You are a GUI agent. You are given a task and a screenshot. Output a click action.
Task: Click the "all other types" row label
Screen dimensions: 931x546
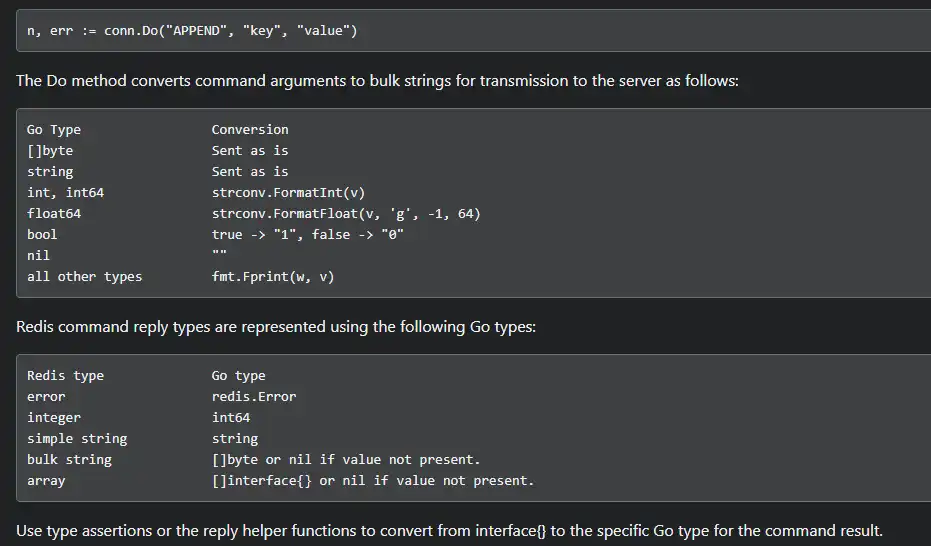coord(84,276)
